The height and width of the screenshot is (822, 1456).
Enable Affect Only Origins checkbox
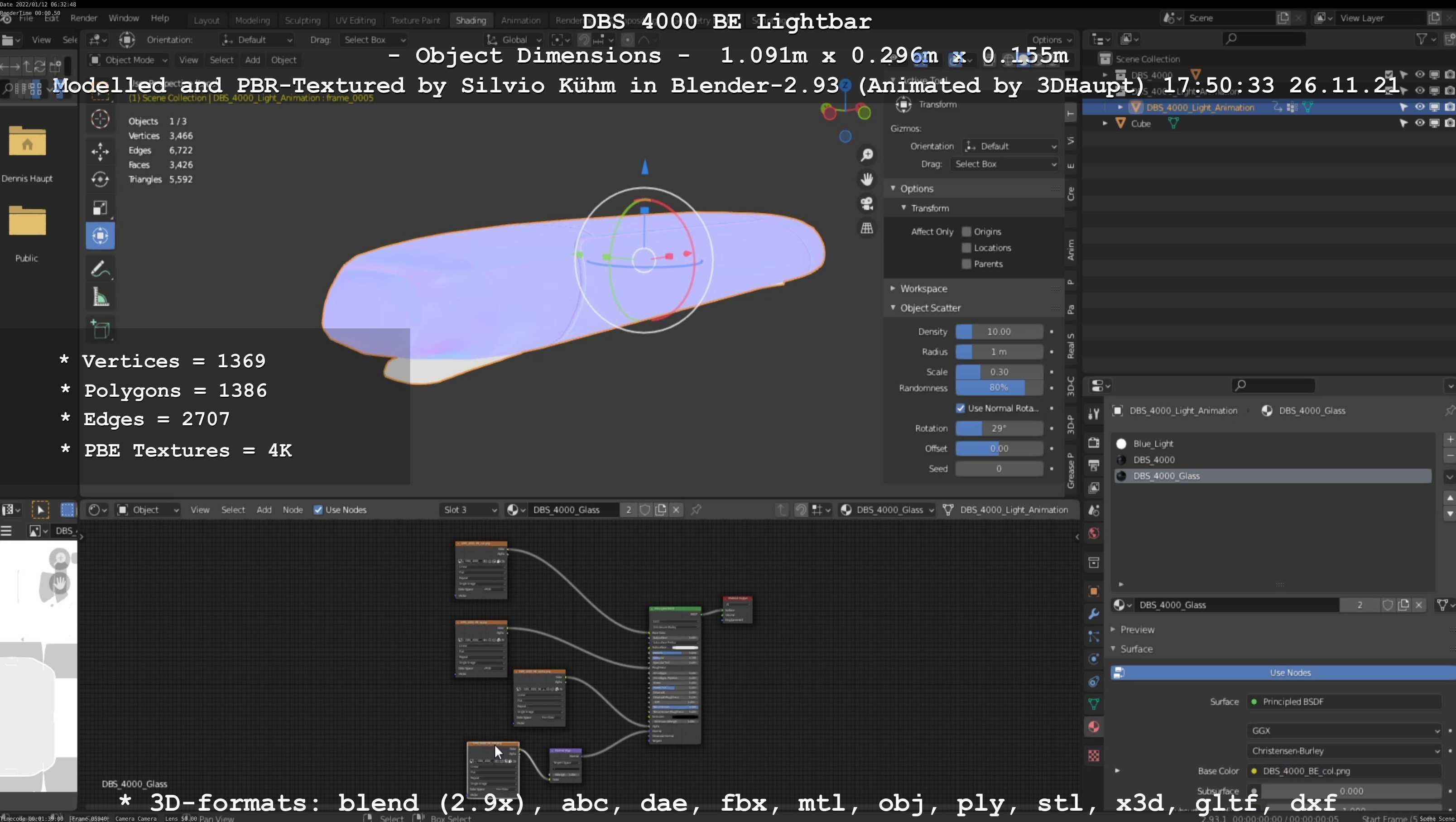point(966,232)
